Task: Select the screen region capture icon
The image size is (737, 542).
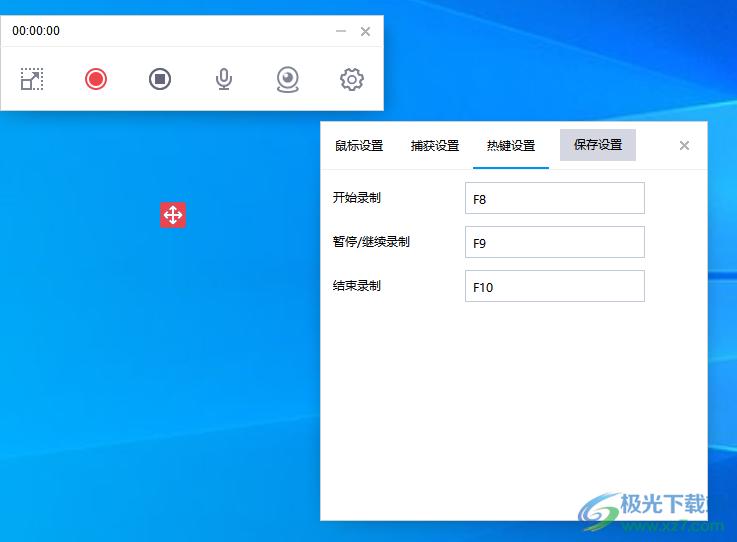Action: click(32, 79)
